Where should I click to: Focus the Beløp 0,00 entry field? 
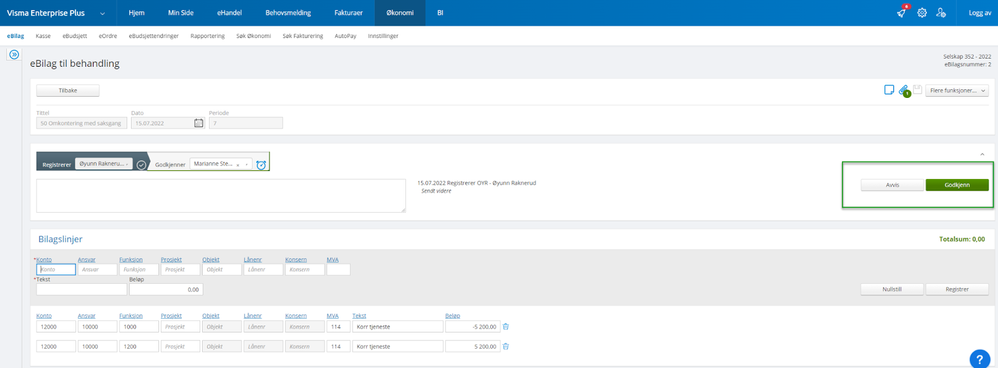click(166, 289)
